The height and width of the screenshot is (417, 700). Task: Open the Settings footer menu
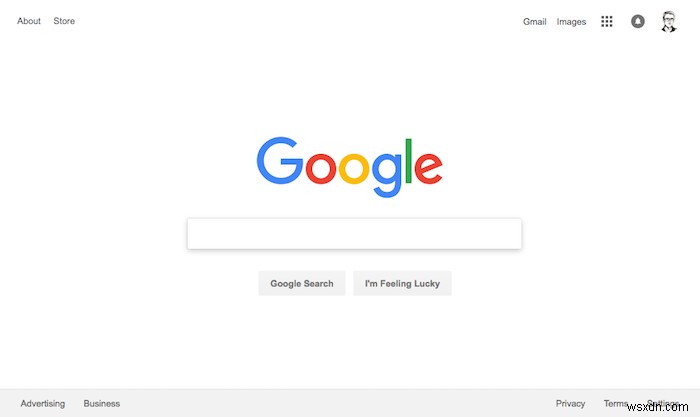pos(662,403)
